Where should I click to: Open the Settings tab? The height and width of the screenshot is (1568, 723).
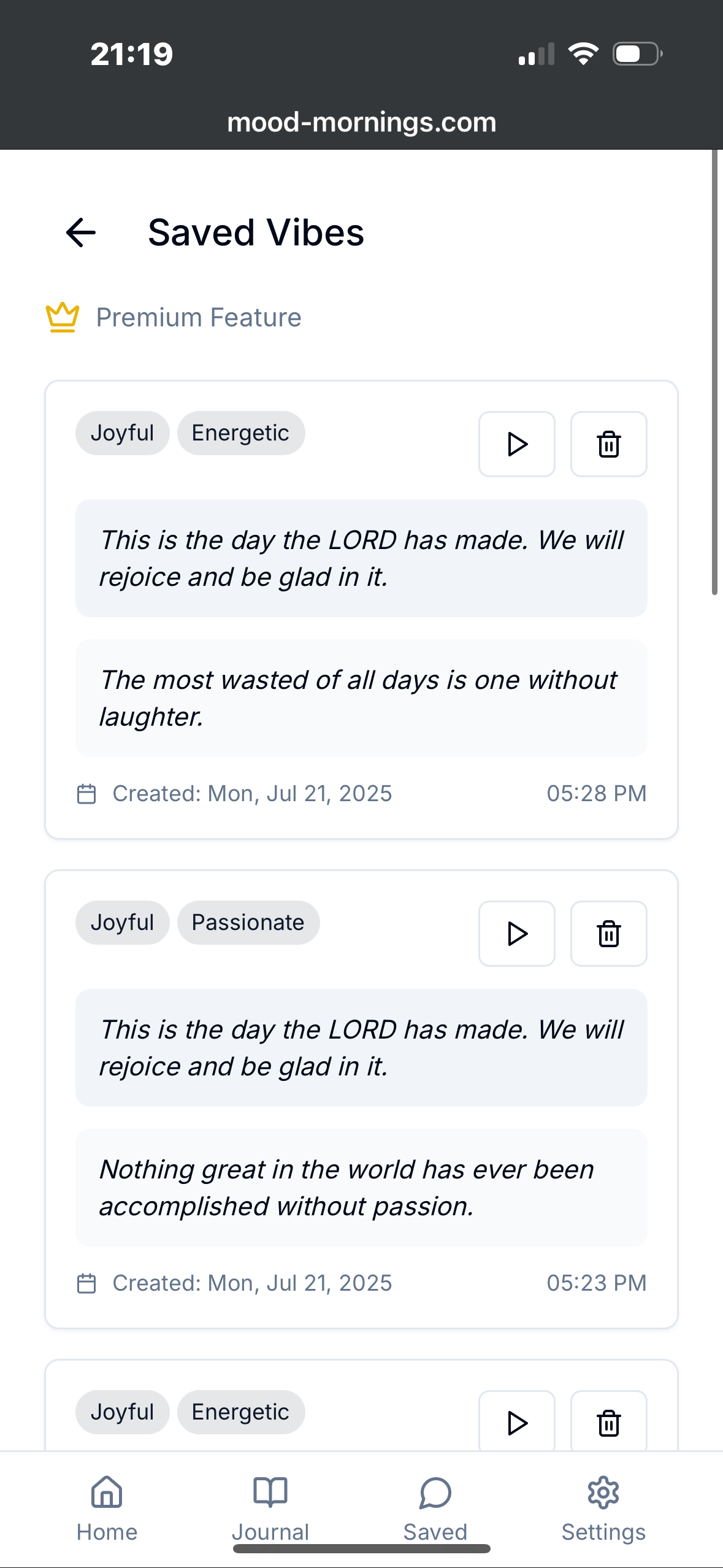[x=603, y=1509]
